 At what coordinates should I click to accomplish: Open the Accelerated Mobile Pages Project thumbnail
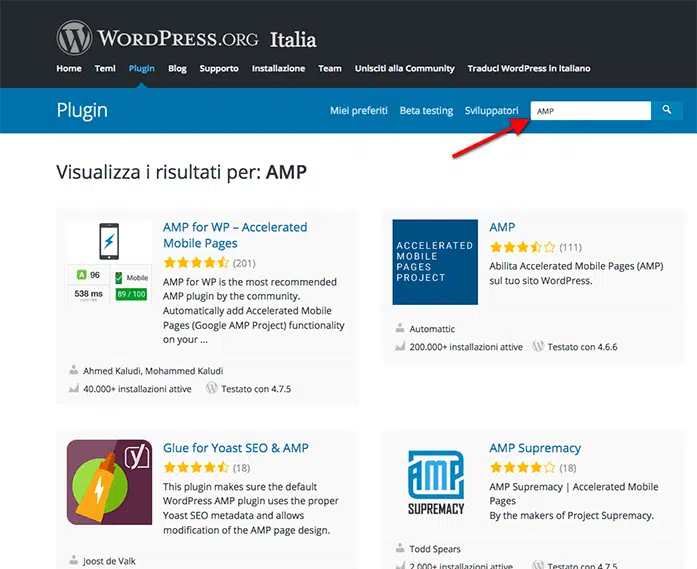coord(435,262)
